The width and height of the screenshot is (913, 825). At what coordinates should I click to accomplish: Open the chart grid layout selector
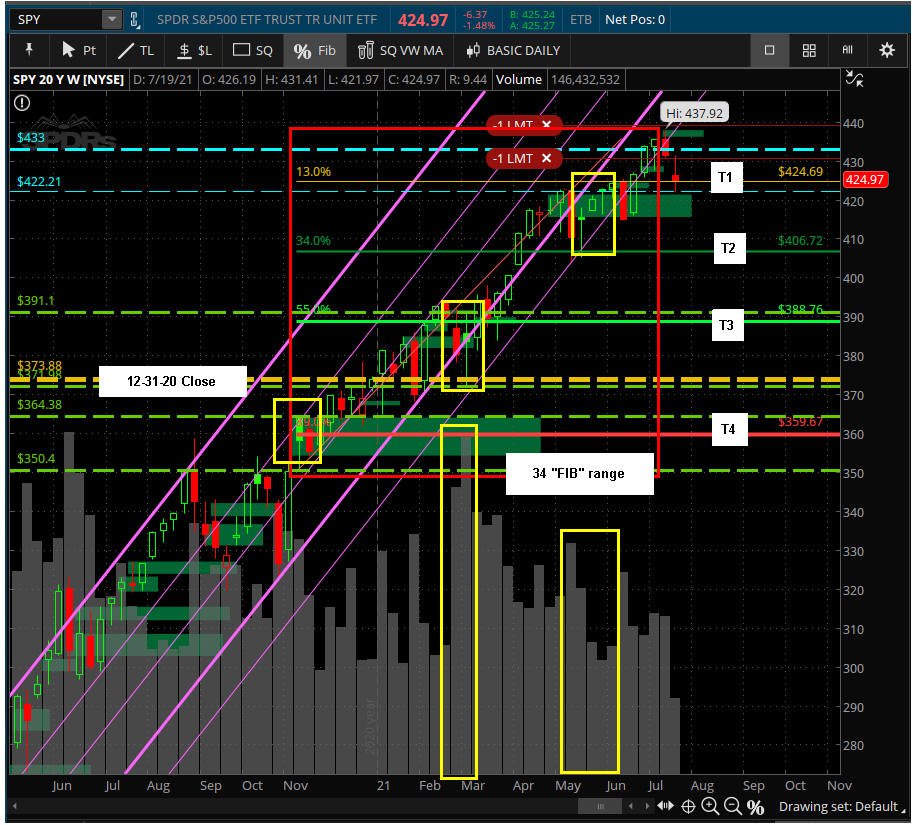click(x=809, y=50)
